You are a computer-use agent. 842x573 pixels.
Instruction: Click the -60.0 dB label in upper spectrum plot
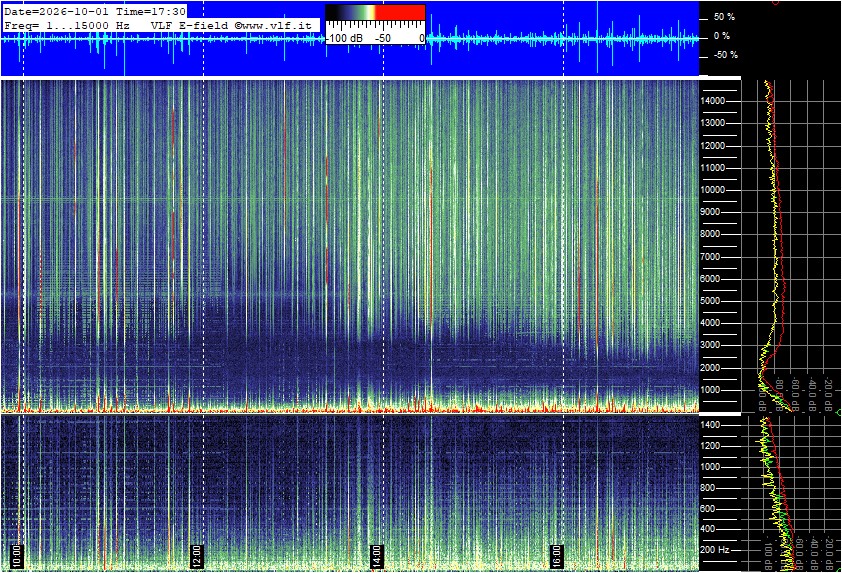tap(796, 395)
